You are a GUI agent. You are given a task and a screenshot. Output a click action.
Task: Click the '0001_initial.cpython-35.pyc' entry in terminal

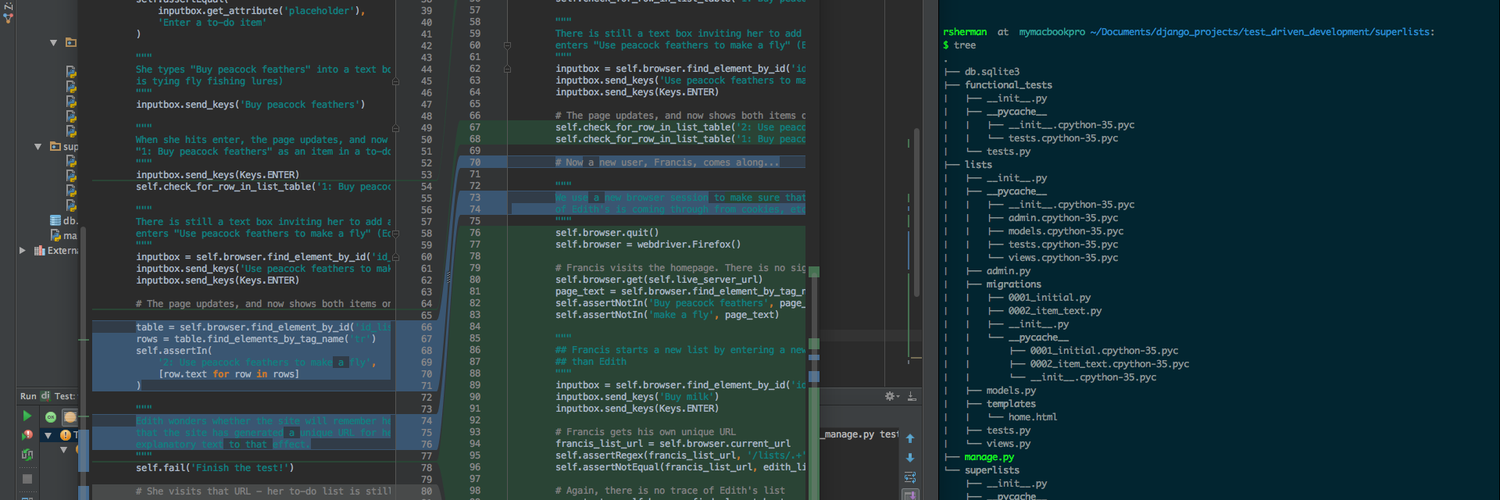click(1105, 351)
